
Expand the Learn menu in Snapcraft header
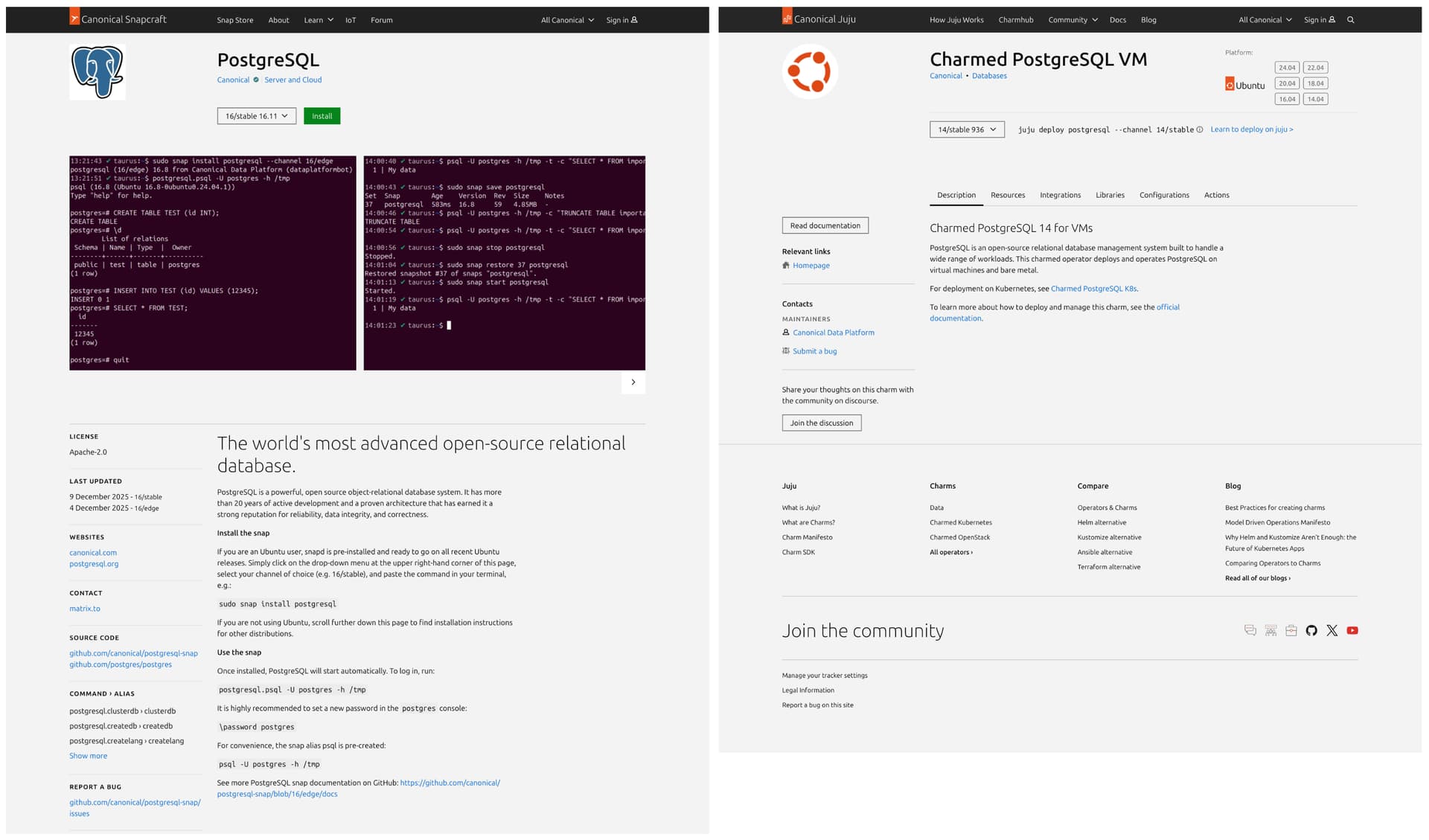318,20
